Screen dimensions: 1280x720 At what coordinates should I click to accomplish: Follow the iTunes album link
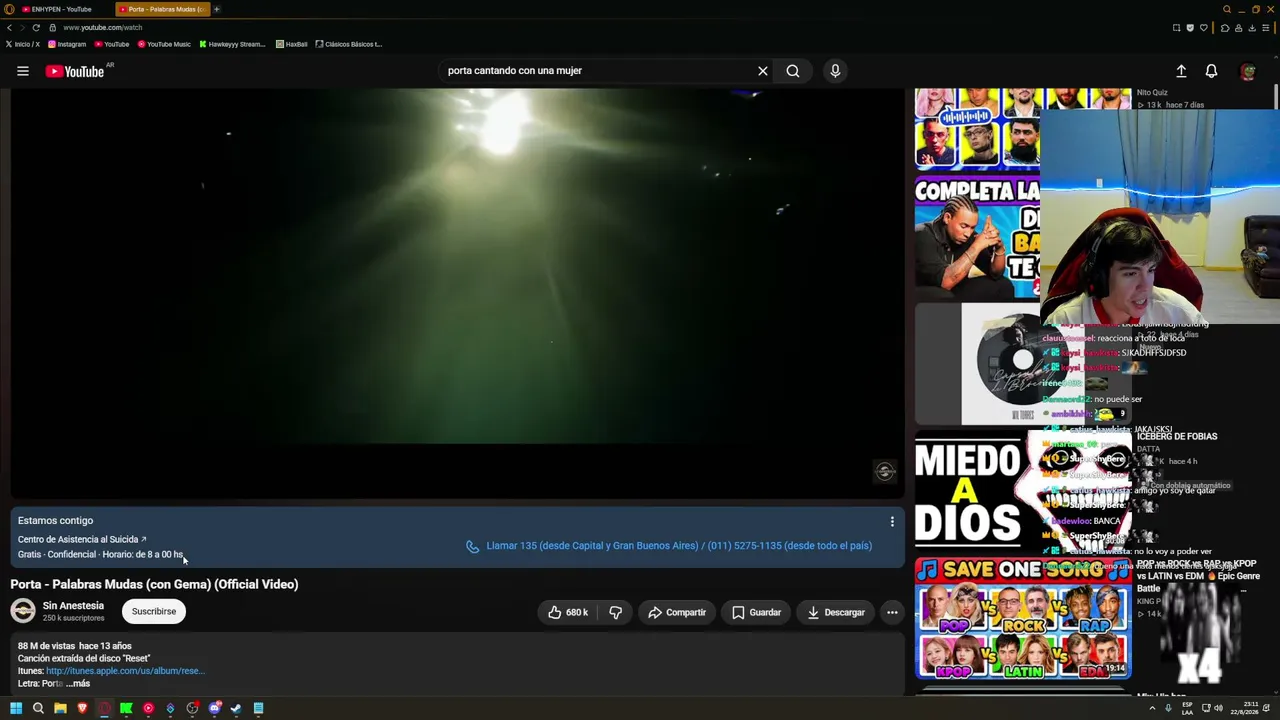point(124,671)
